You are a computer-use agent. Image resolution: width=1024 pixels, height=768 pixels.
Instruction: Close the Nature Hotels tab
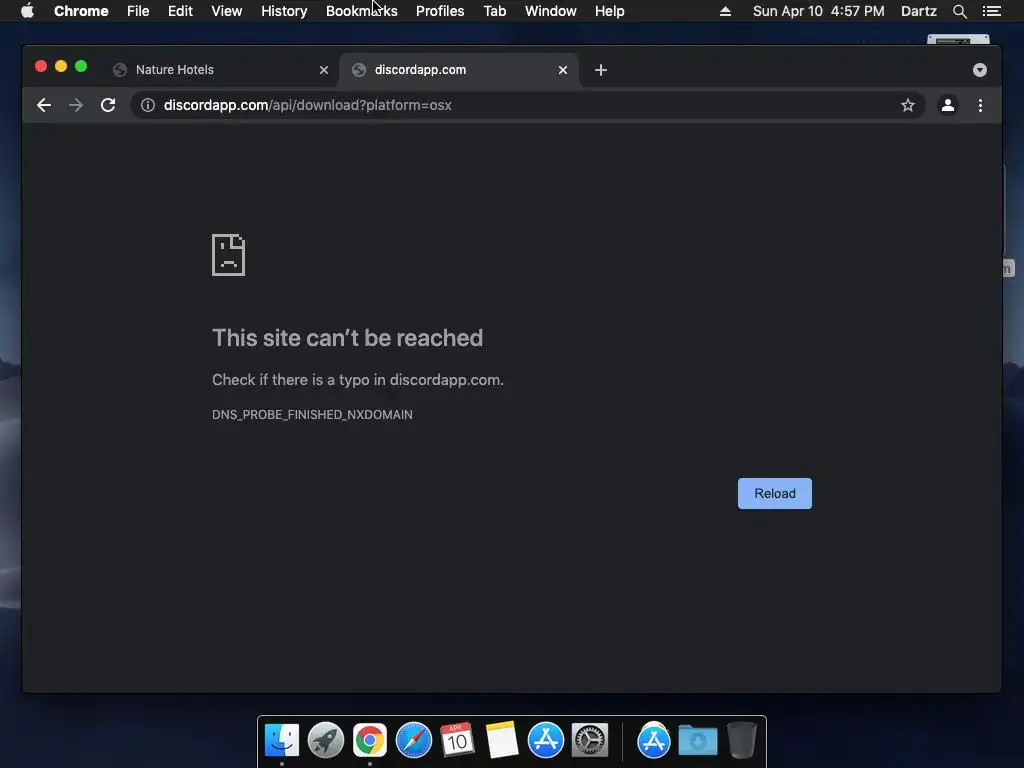pos(324,70)
